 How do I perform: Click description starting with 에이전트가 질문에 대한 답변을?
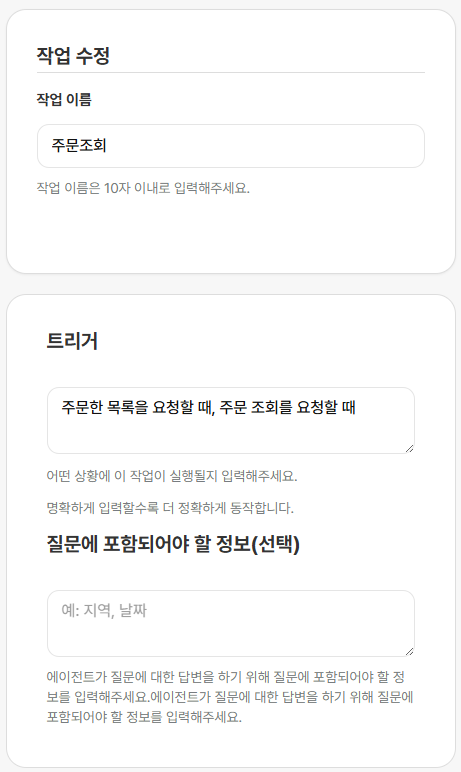(x=230, y=697)
